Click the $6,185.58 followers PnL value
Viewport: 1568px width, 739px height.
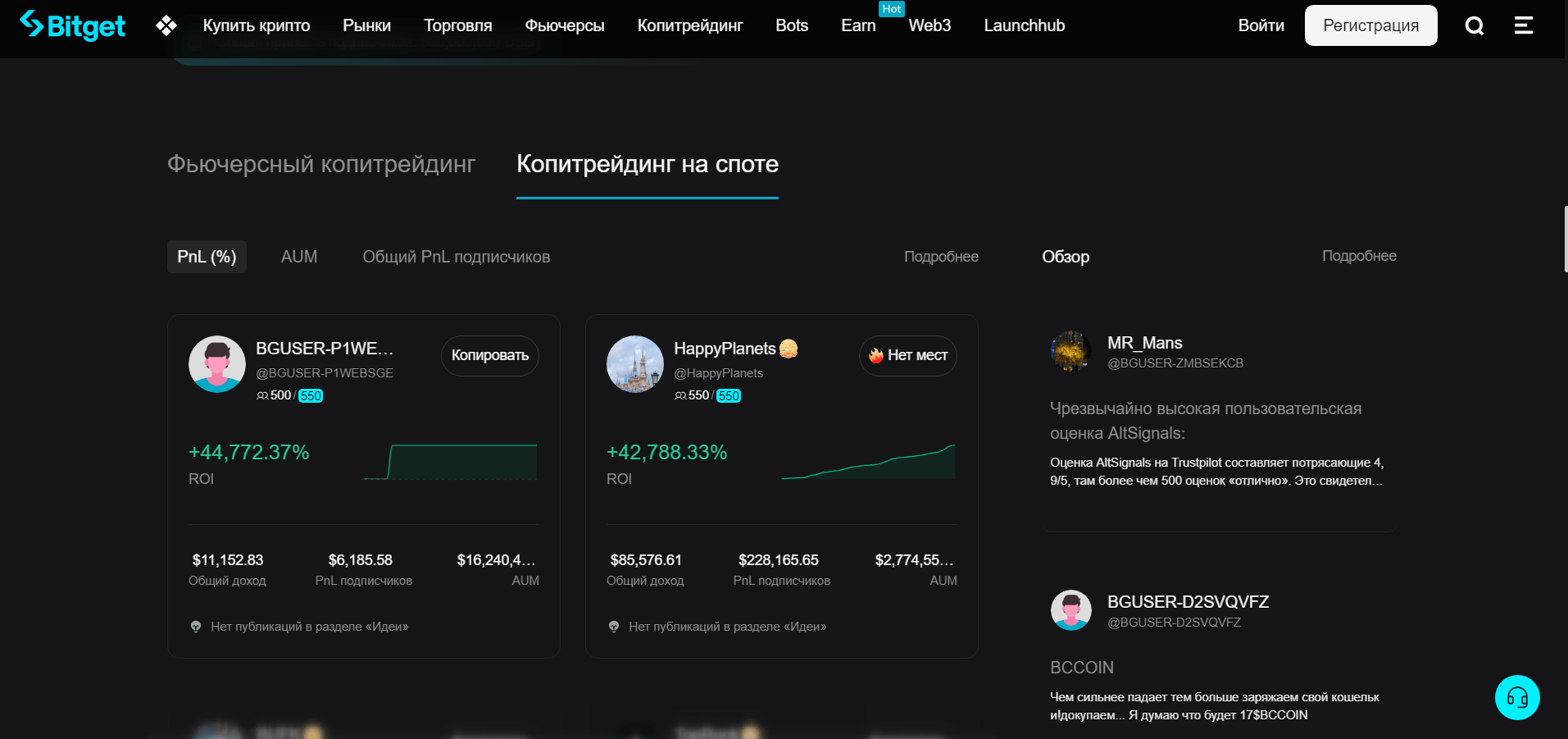click(361, 560)
